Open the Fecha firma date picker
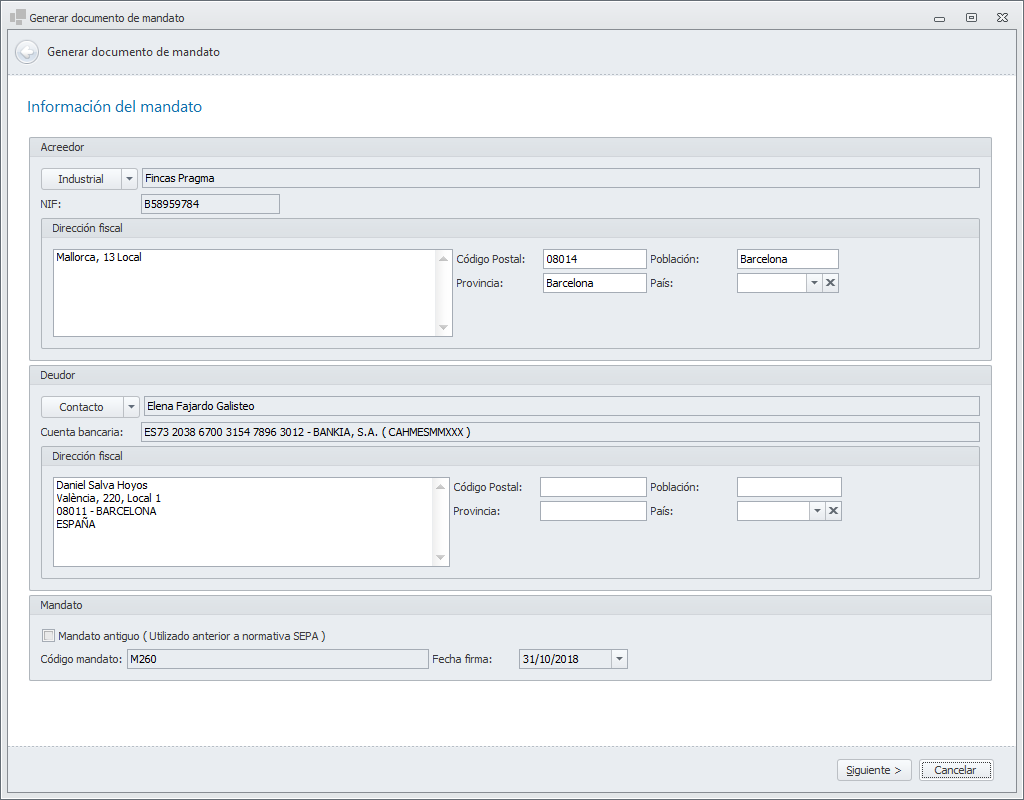The image size is (1024, 800). coord(619,659)
